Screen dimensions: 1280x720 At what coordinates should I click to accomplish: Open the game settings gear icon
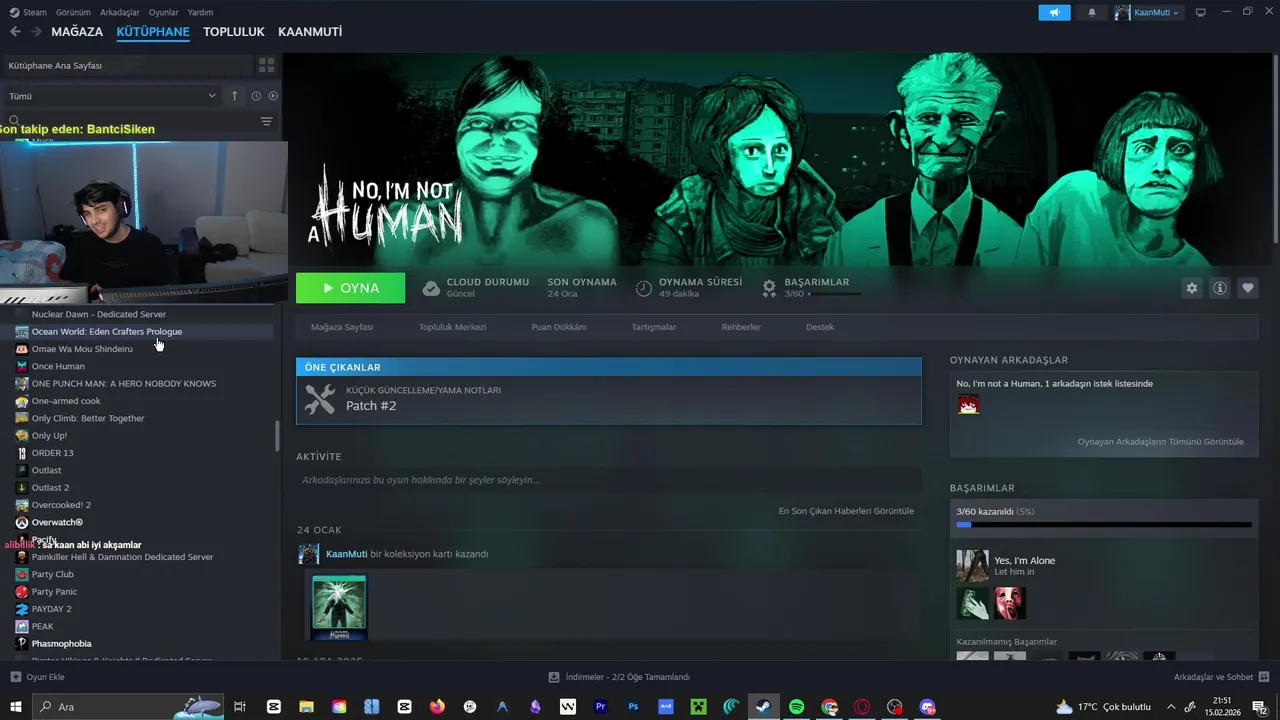pyautogui.click(x=1191, y=288)
